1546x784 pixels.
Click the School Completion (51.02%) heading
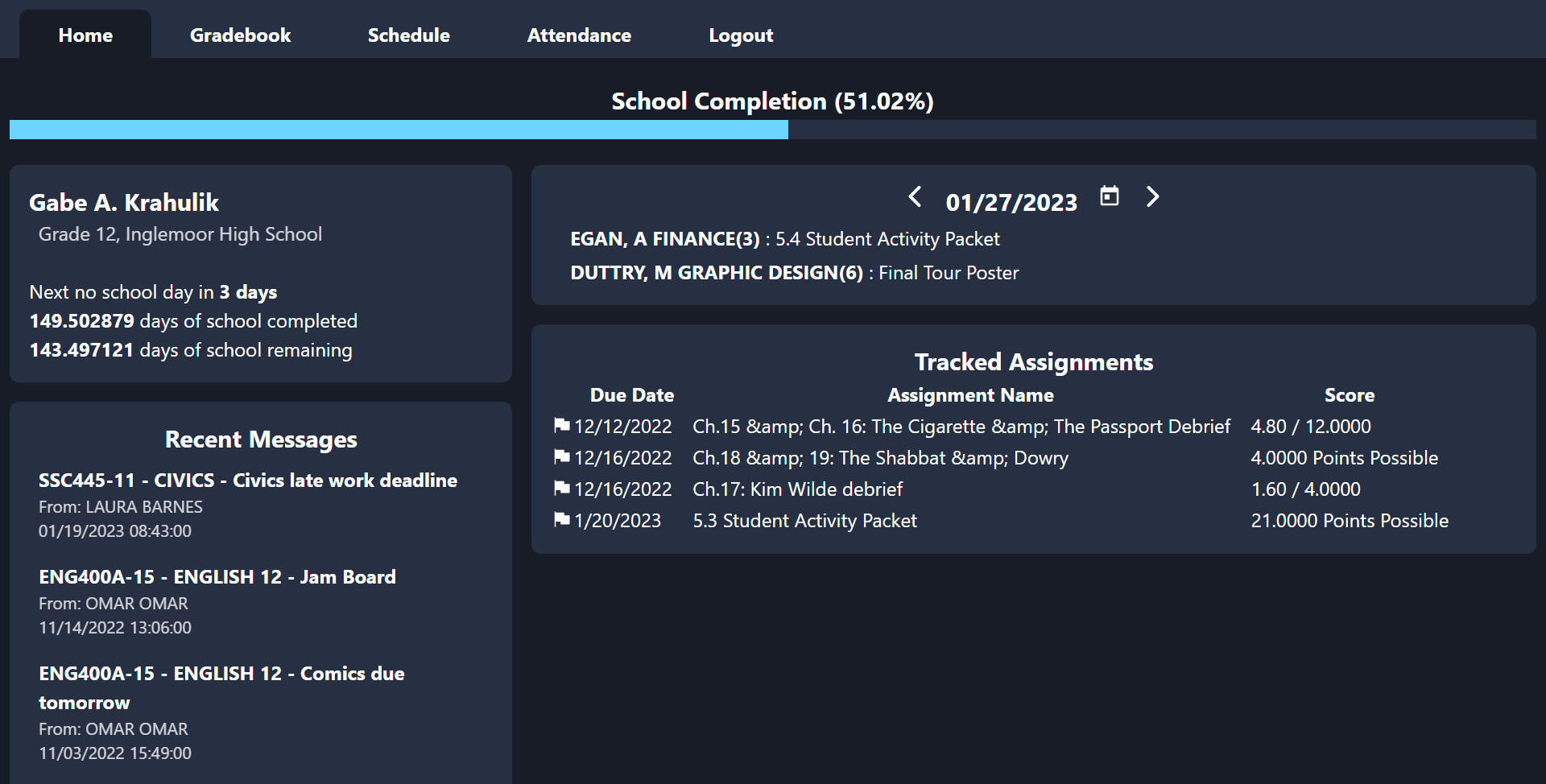point(773,101)
